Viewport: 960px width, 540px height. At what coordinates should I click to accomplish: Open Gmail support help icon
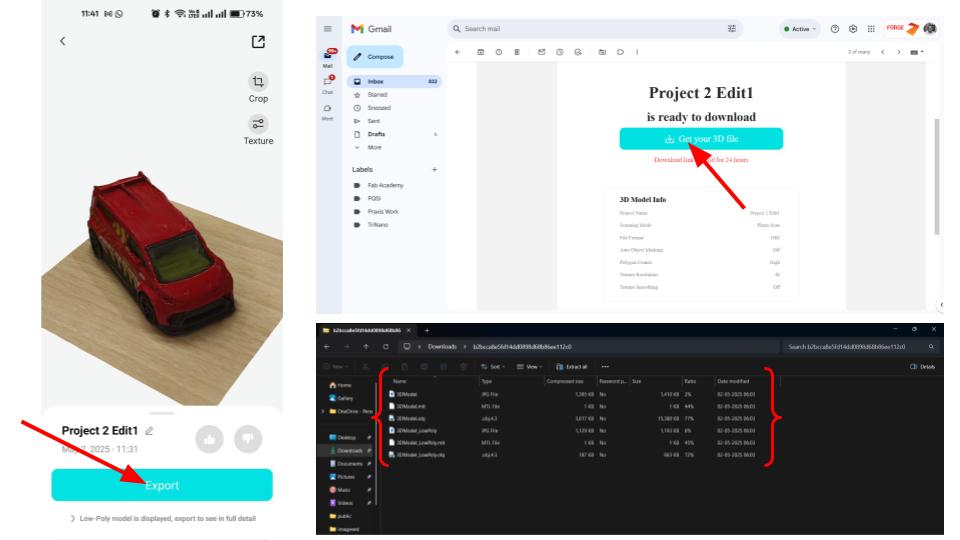[x=834, y=29]
